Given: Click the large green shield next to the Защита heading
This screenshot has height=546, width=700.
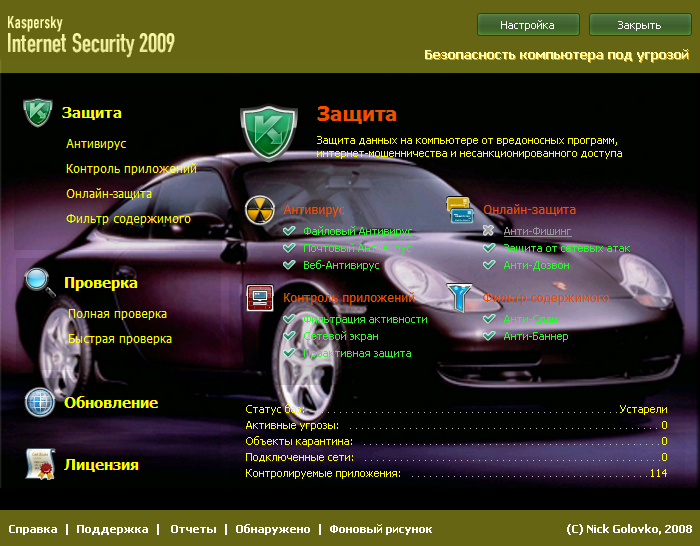Looking at the screenshot, I should [269, 133].
